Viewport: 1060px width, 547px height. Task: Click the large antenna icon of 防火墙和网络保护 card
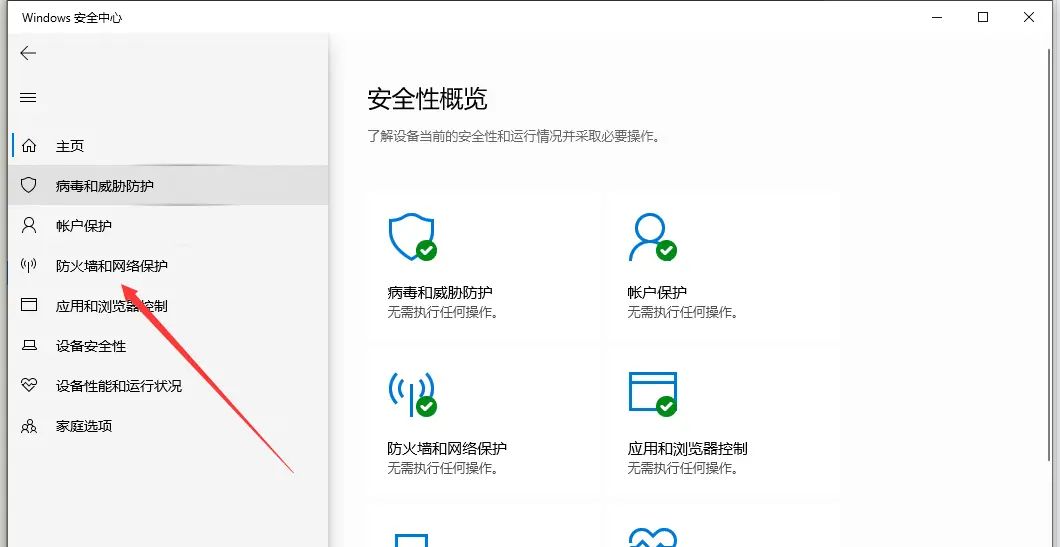pos(412,394)
